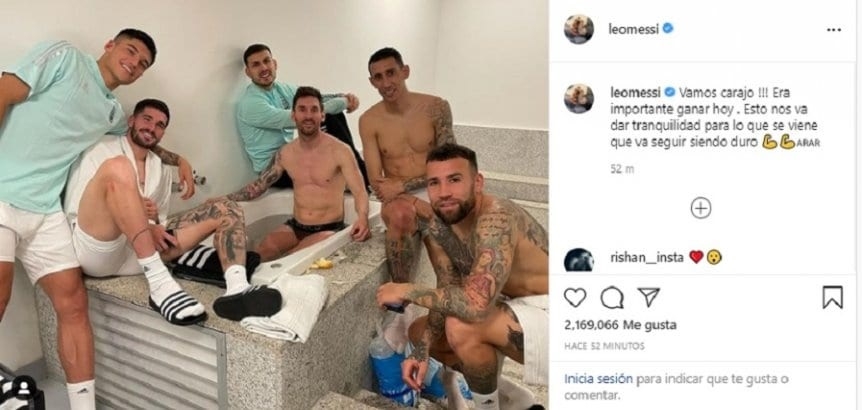Click the Inicia sesión login link
This screenshot has height=410, width=862.
(599, 379)
